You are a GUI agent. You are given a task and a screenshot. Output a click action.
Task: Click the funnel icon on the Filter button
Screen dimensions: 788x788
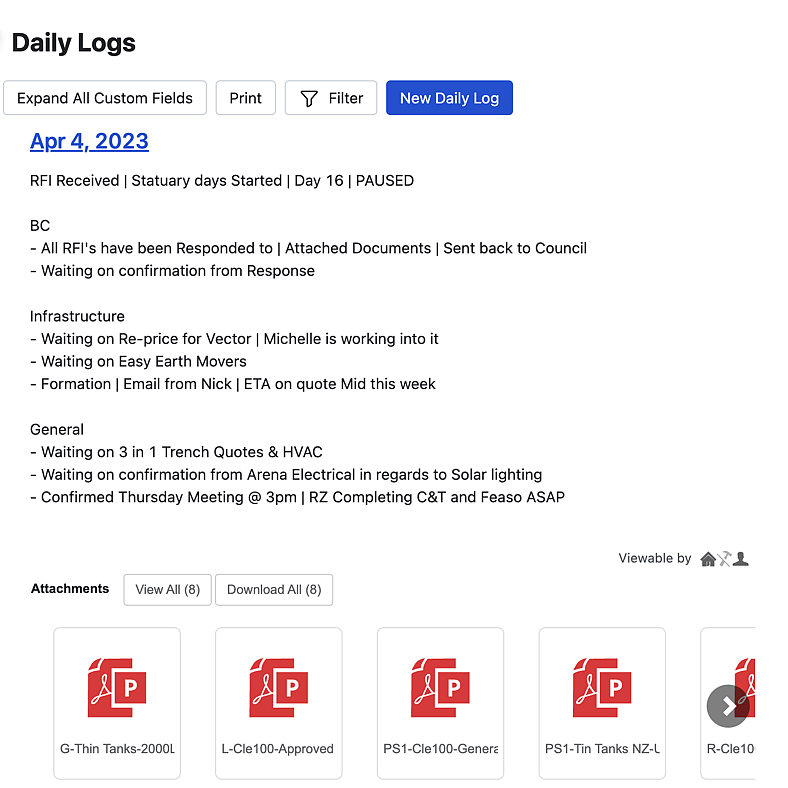(308, 98)
